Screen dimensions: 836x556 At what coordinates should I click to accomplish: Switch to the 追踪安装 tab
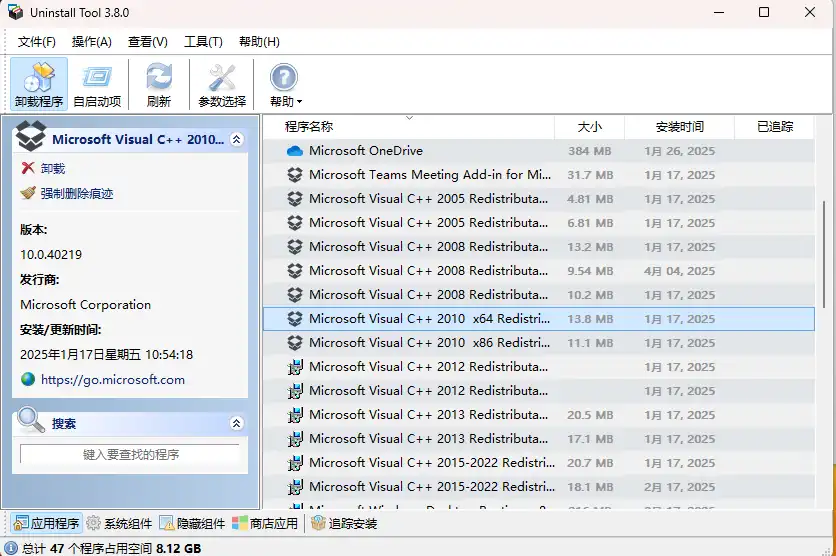(x=344, y=523)
